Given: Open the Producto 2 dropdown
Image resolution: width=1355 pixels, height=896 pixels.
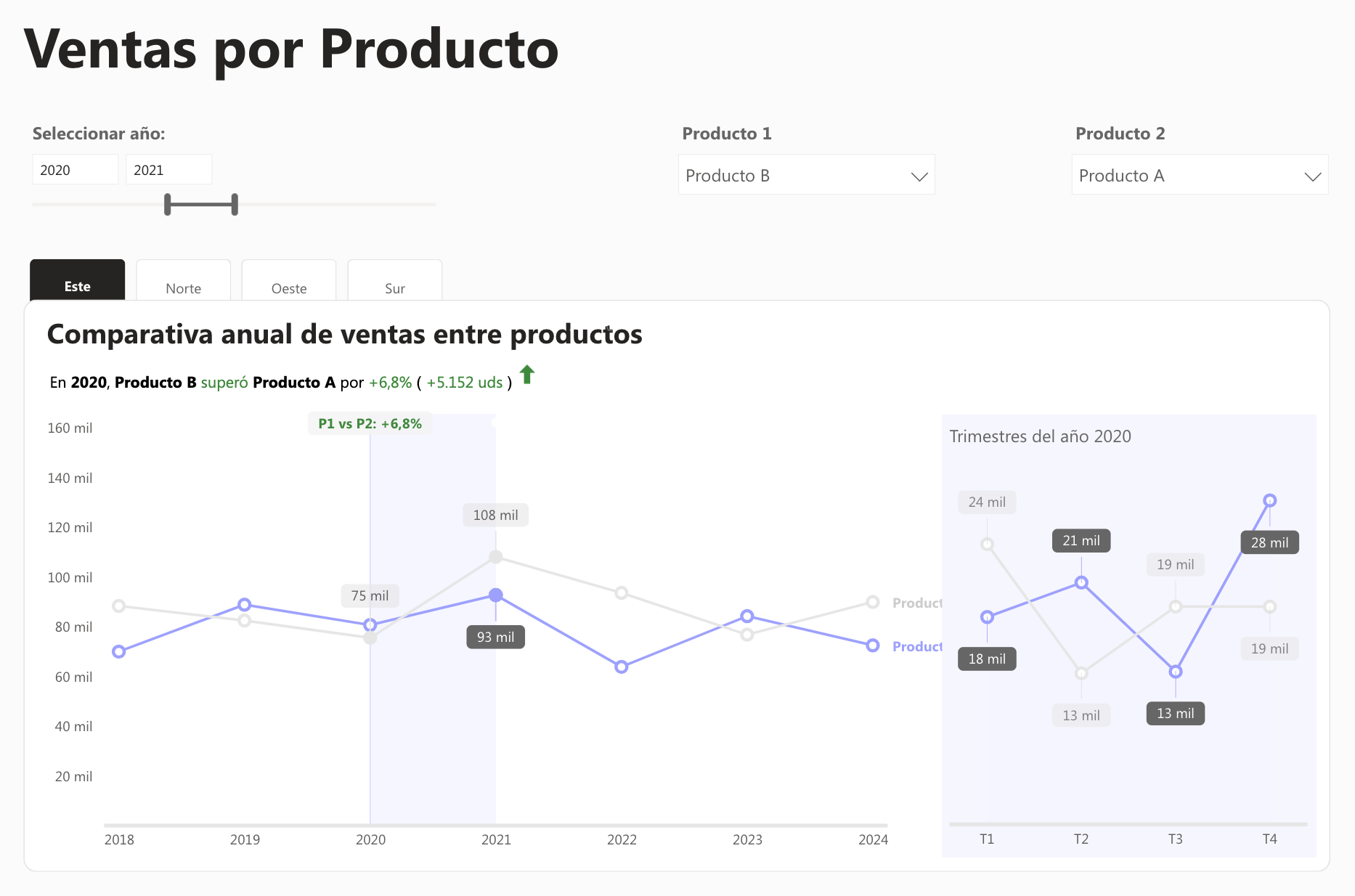Looking at the screenshot, I should pyautogui.click(x=1199, y=175).
